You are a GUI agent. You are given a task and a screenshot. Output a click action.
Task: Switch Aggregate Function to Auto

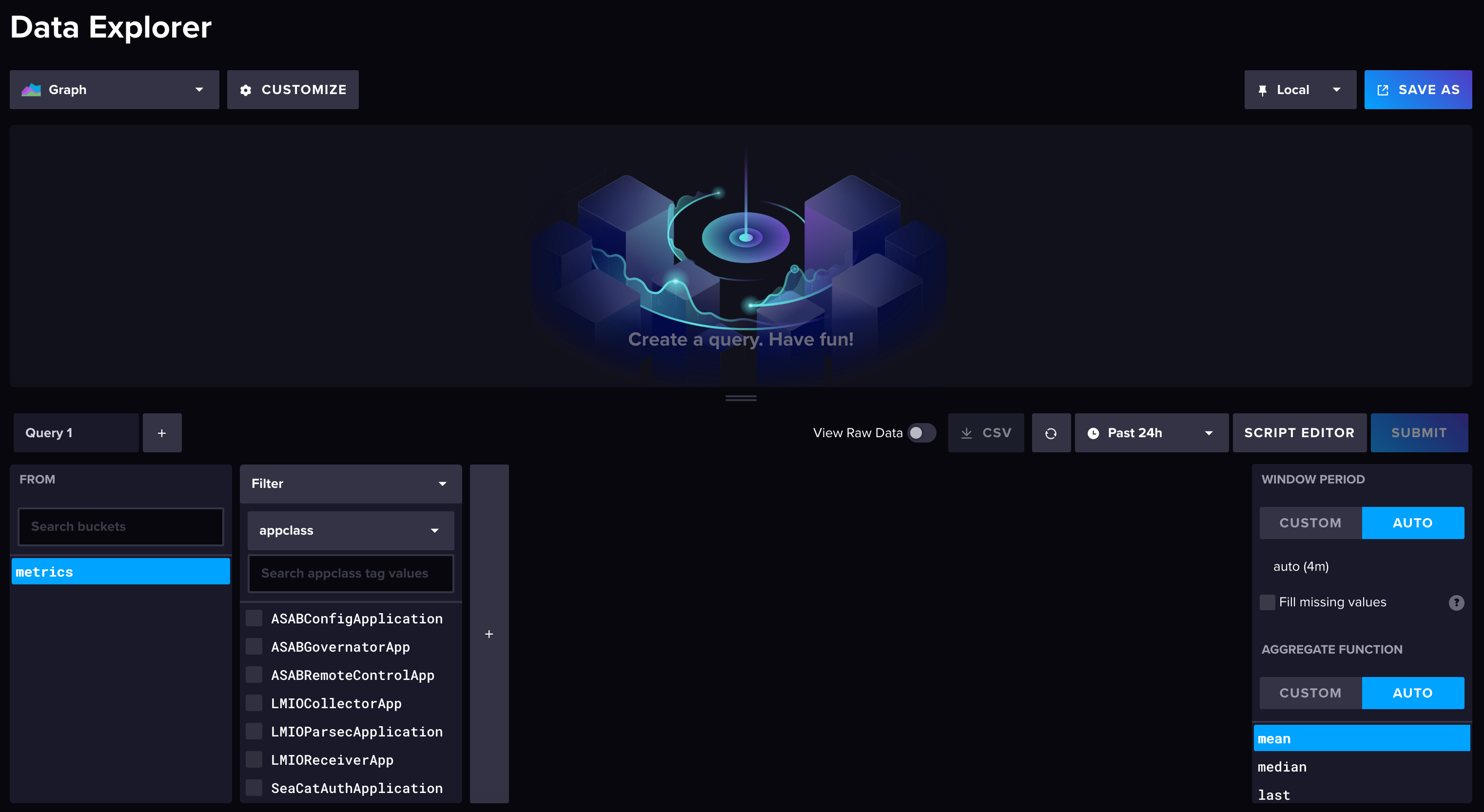[1412, 693]
